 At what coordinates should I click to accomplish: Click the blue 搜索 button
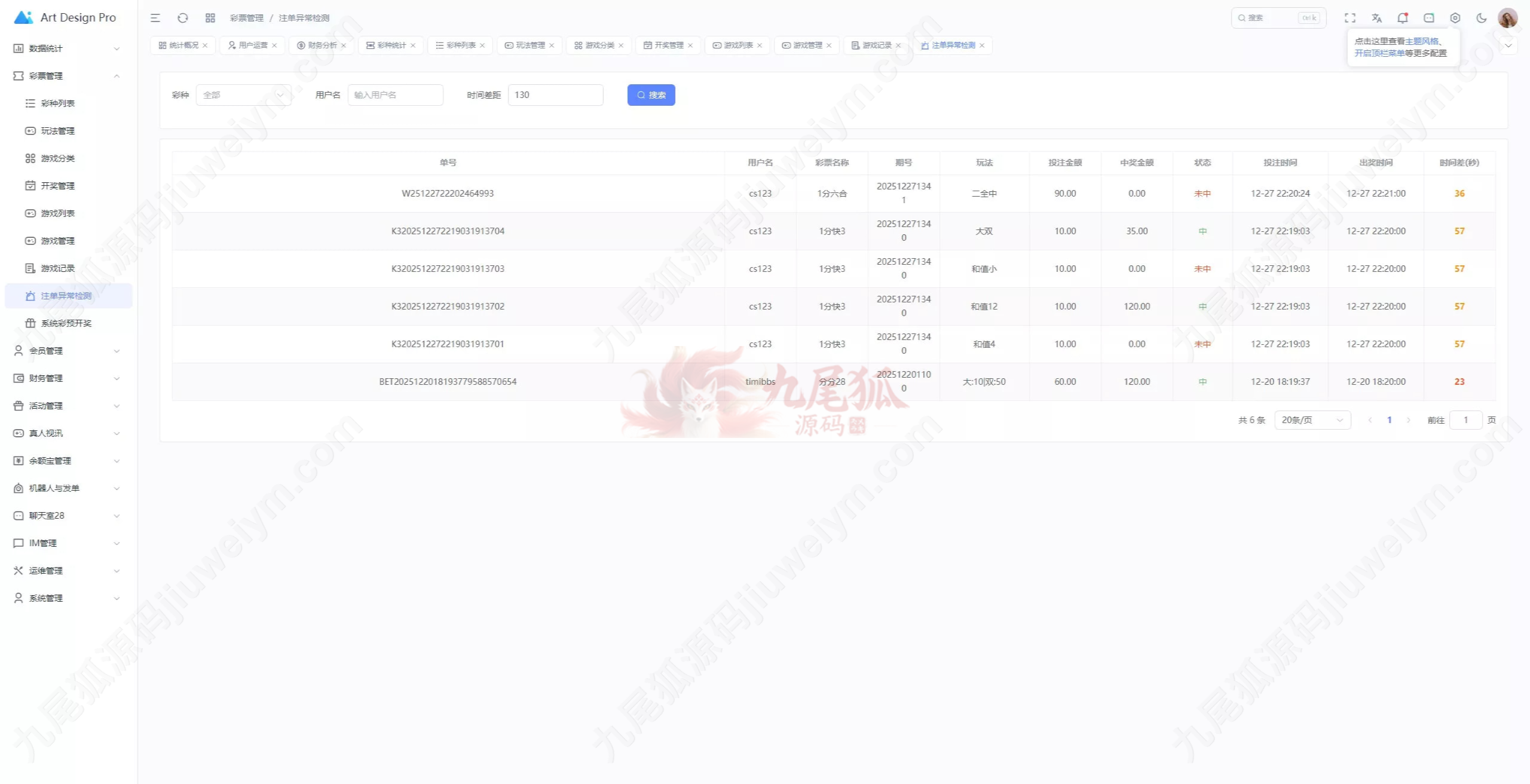coord(651,95)
